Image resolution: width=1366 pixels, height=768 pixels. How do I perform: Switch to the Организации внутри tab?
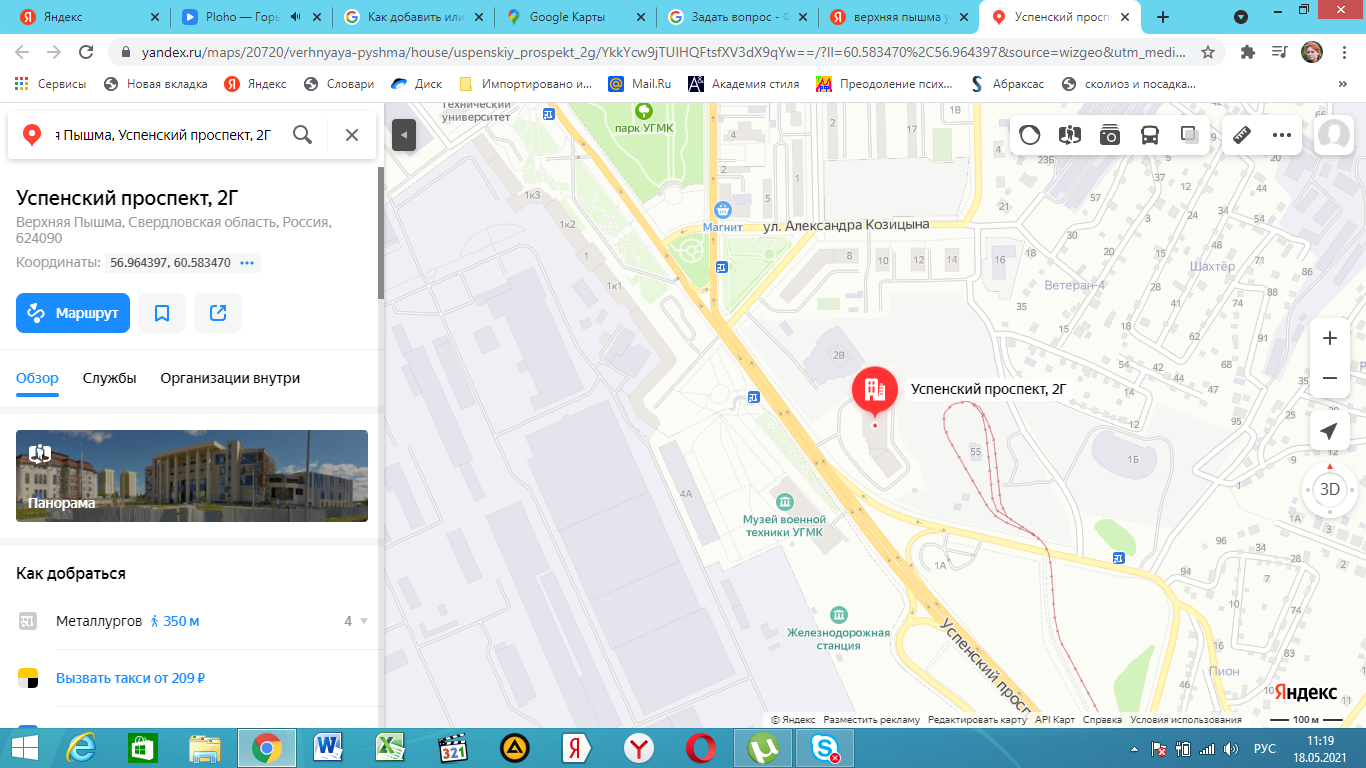230,378
